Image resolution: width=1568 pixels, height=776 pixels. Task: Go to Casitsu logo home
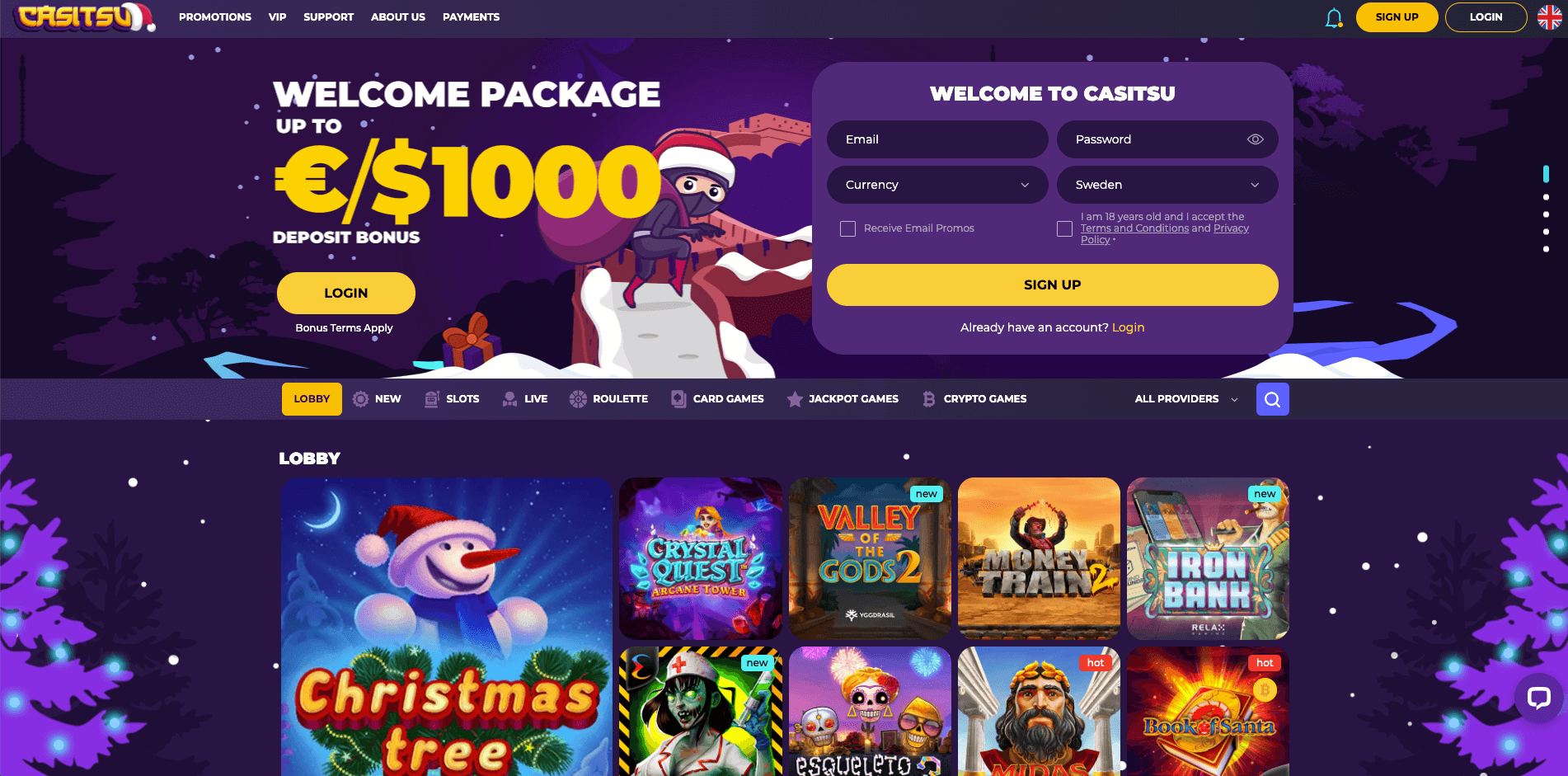pyautogui.click(x=86, y=17)
